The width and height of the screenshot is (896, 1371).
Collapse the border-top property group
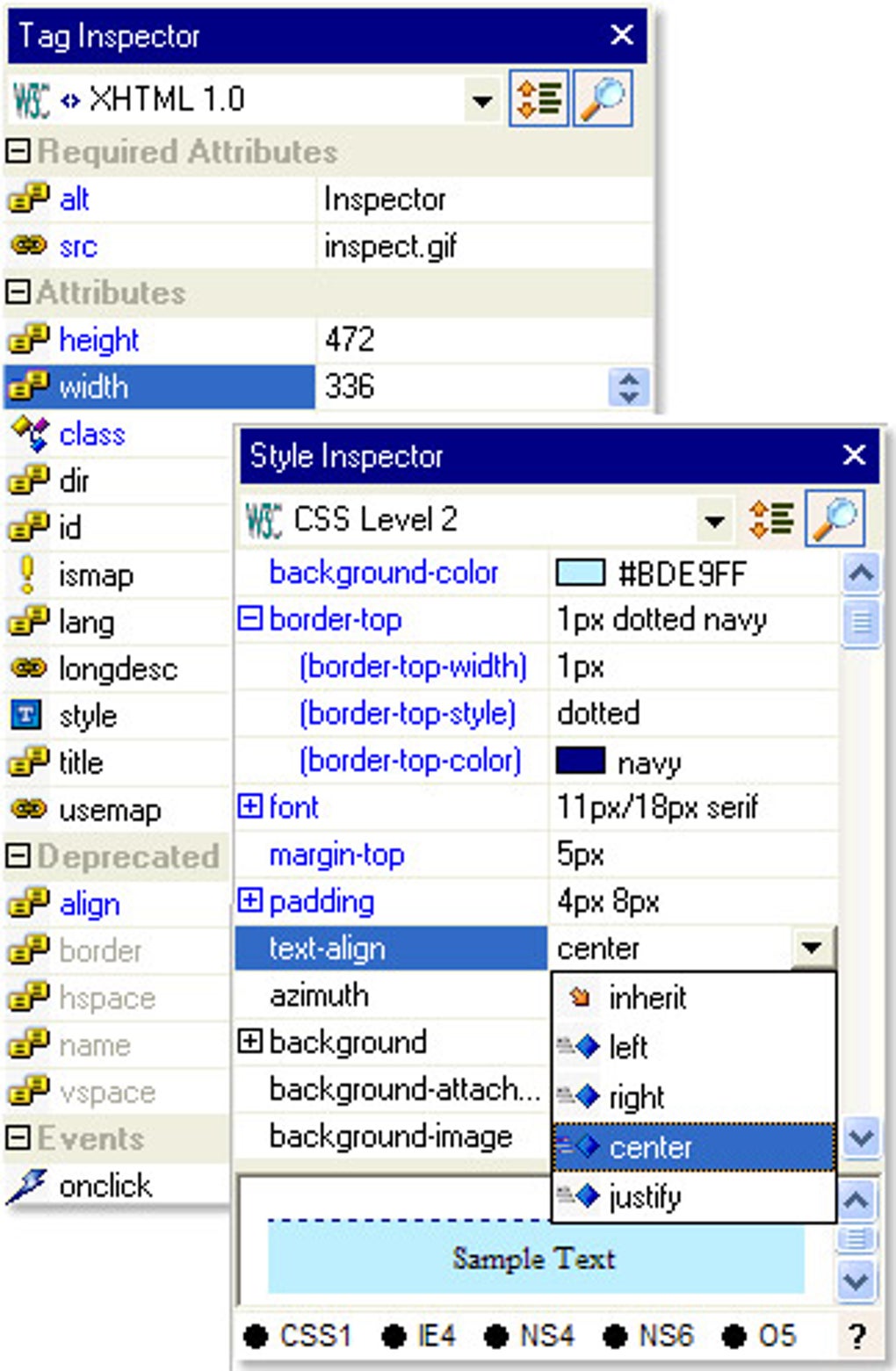[x=250, y=619]
